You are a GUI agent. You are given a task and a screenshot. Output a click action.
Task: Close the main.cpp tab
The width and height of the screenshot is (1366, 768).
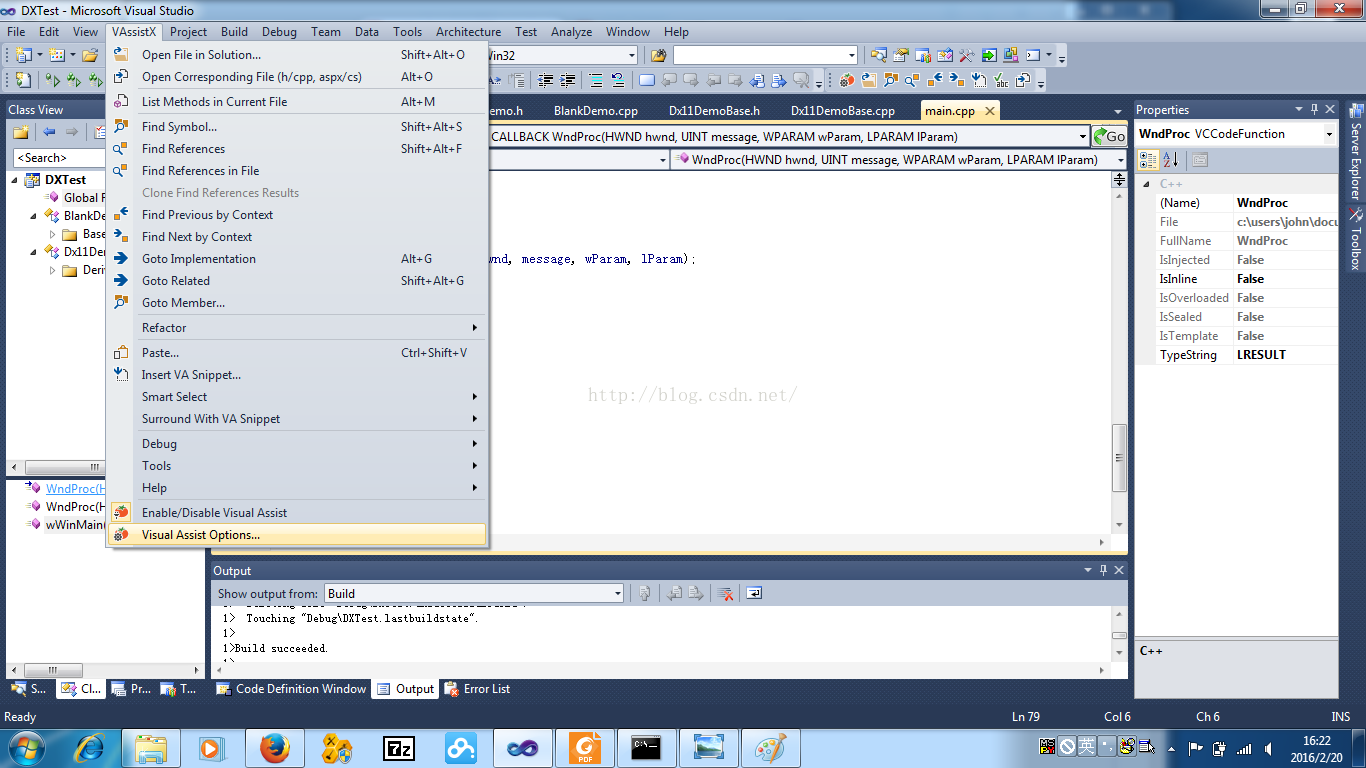click(990, 111)
